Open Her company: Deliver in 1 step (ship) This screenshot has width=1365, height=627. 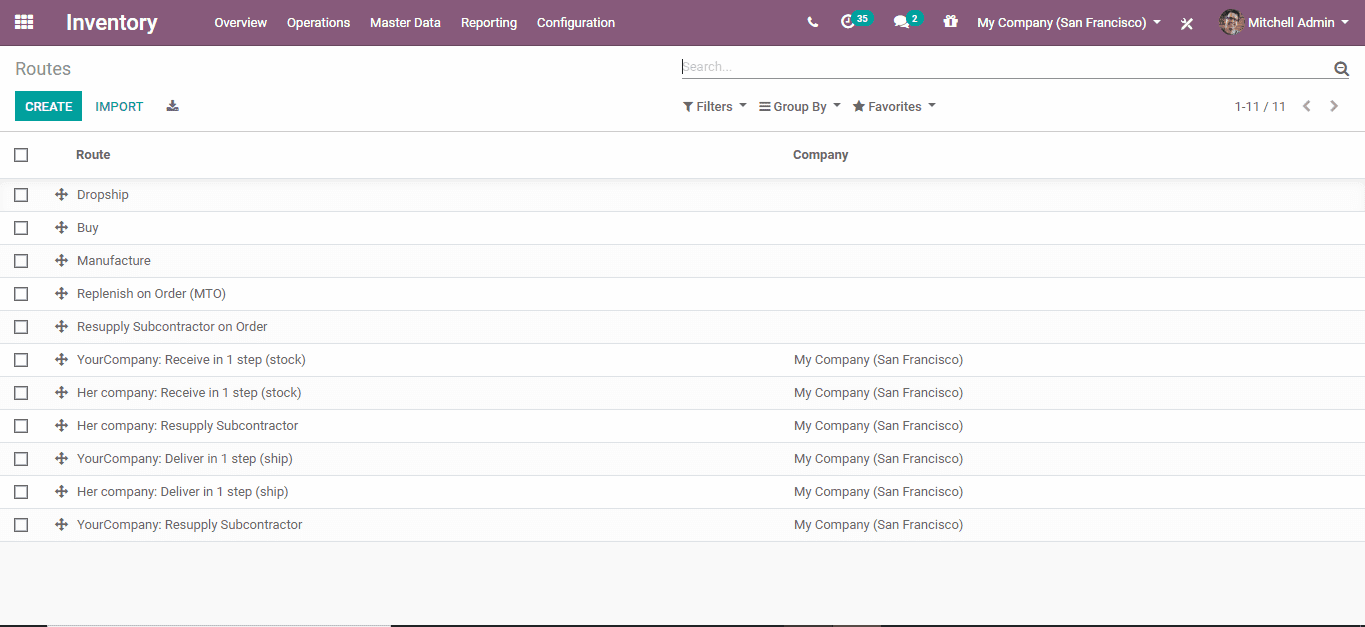point(182,492)
